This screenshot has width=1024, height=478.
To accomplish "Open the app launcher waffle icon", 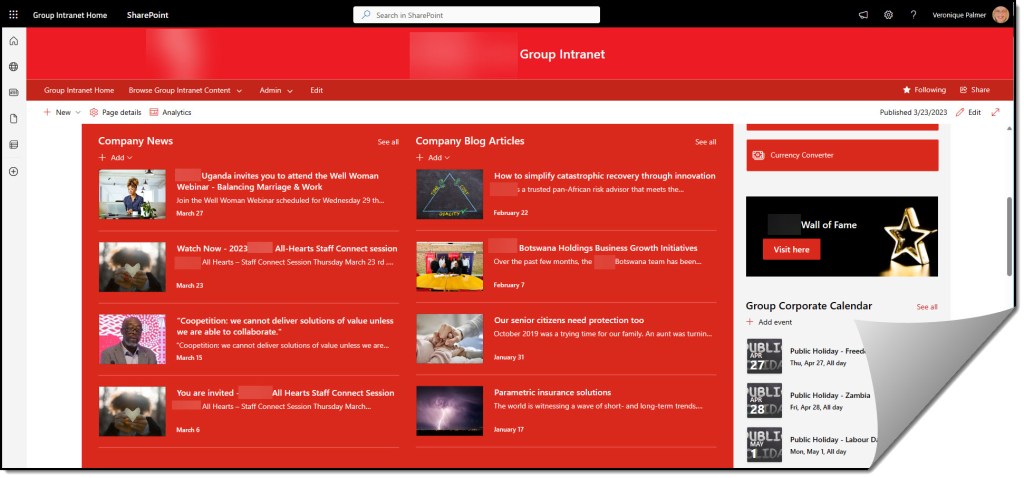I will tap(13, 15).
